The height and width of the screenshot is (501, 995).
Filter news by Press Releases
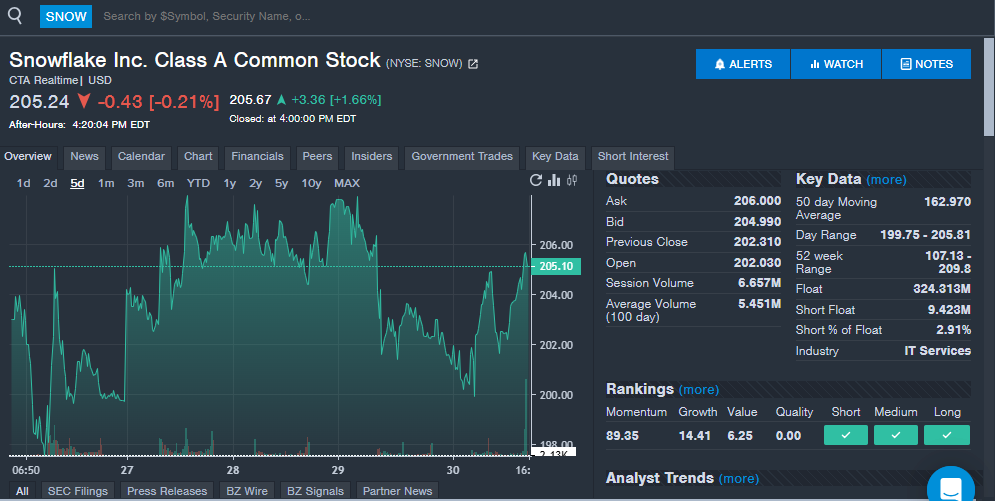click(167, 491)
